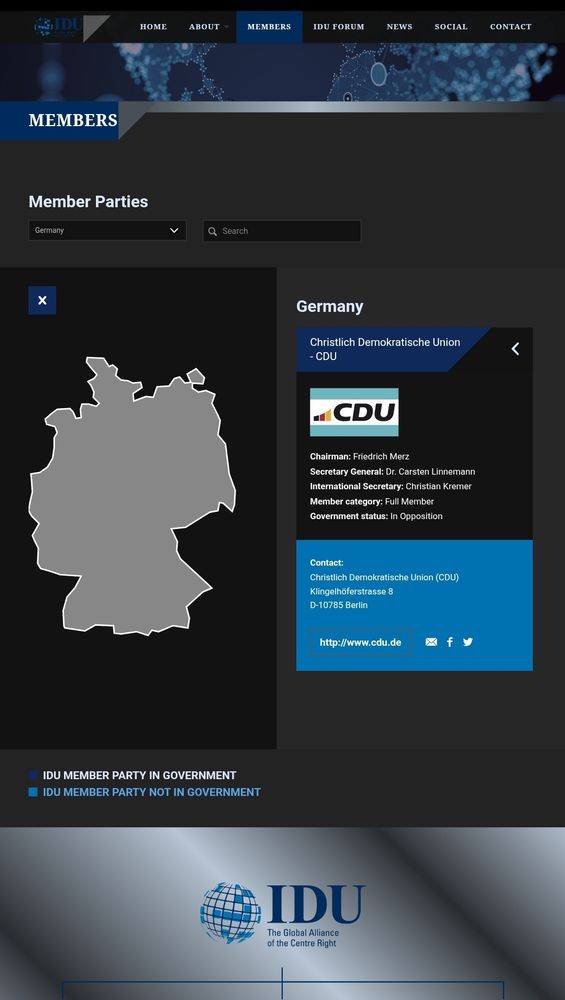Screen dimensions: 565x1000
Task: Click the search magnifier icon
Action: click(212, 232)
